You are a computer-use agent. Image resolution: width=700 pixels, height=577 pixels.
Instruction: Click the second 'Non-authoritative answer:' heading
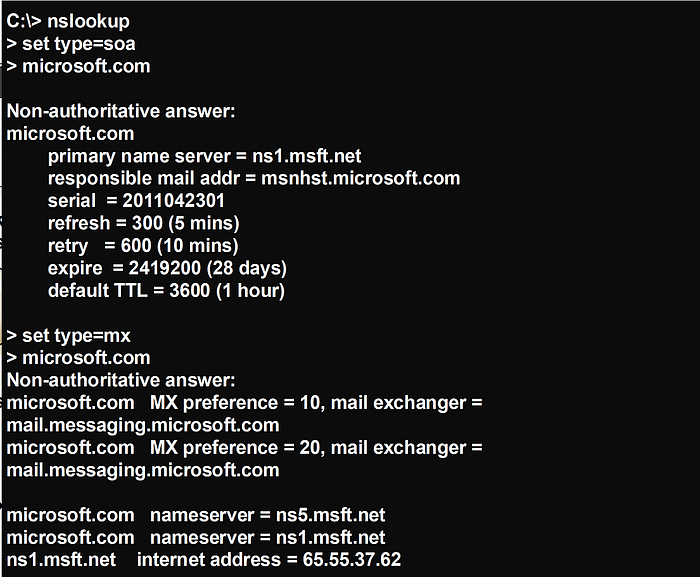[x=121, y=380]
